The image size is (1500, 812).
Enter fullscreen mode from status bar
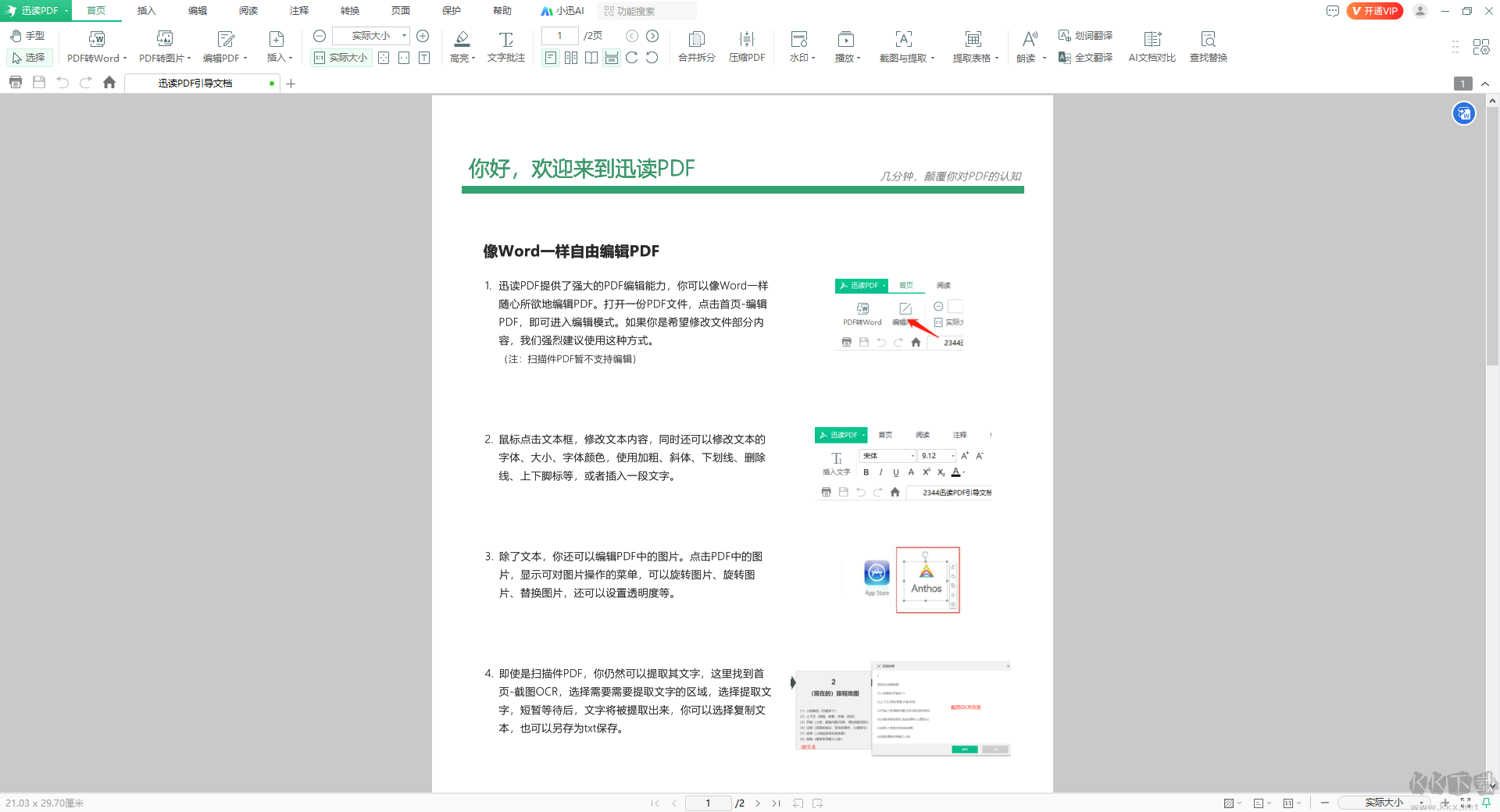coord(1466,803)
